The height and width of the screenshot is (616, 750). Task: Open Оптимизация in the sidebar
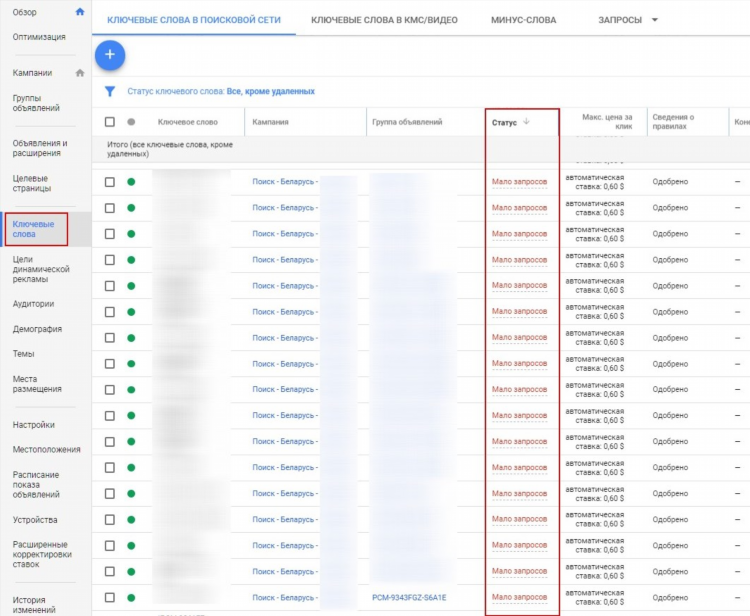pyautogui.click(x=39, y=37)
